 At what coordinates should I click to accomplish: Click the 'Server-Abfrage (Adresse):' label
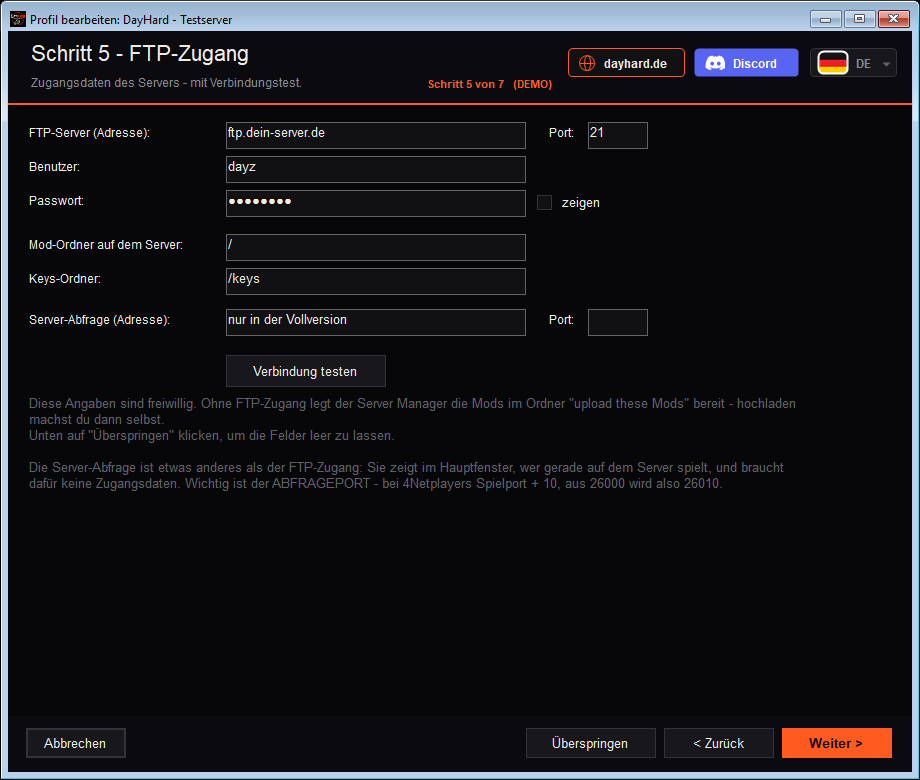click(x=99, y=320)
